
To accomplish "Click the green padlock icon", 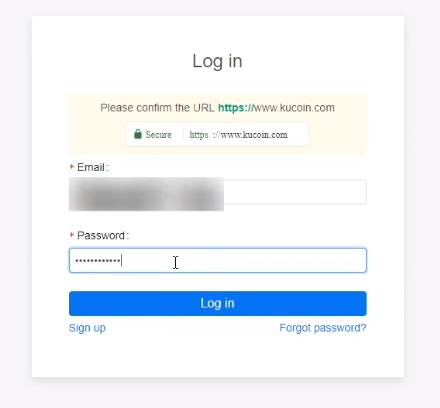I will [138, 134].
